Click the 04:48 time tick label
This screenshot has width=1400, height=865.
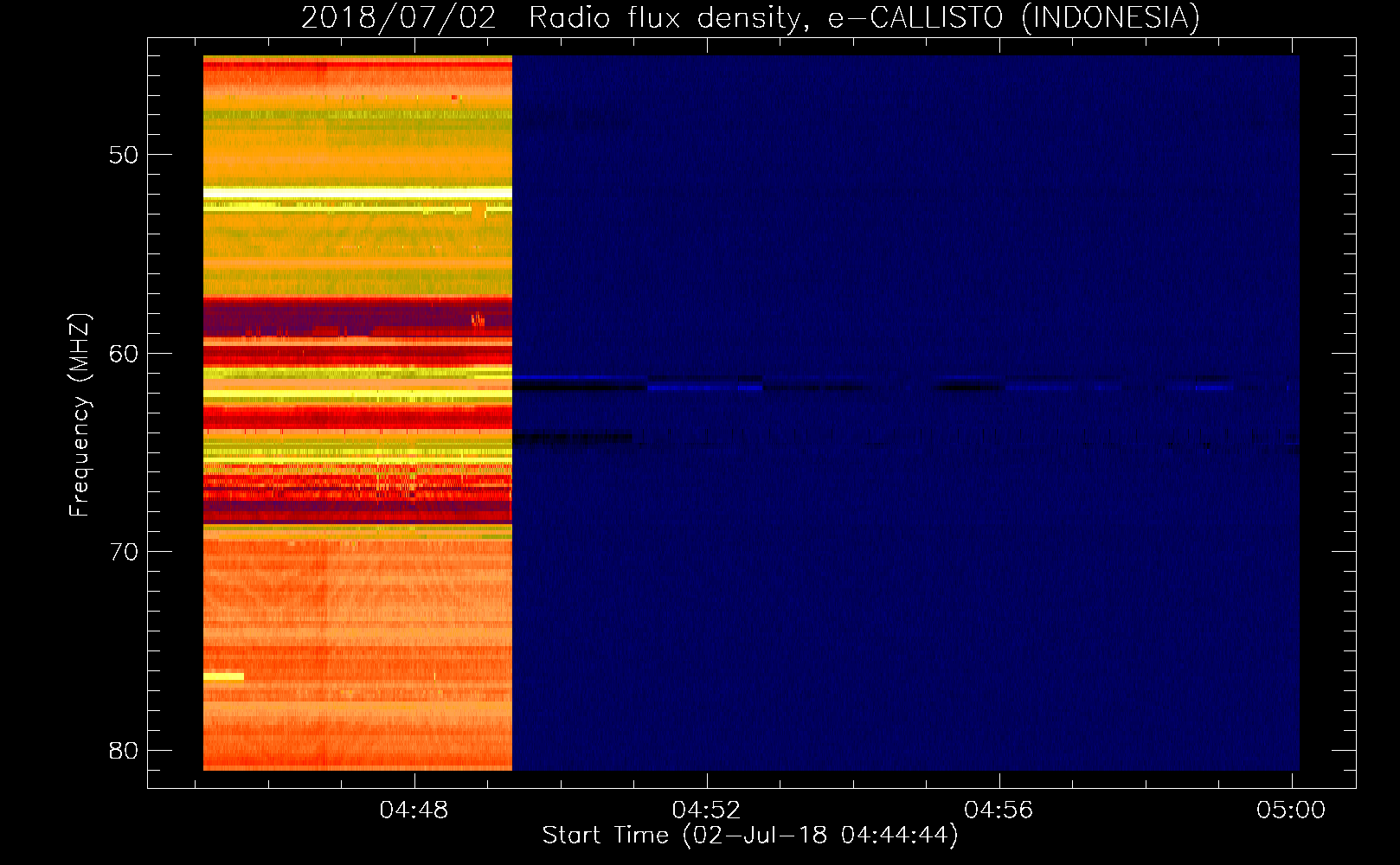tap(414, 810)
